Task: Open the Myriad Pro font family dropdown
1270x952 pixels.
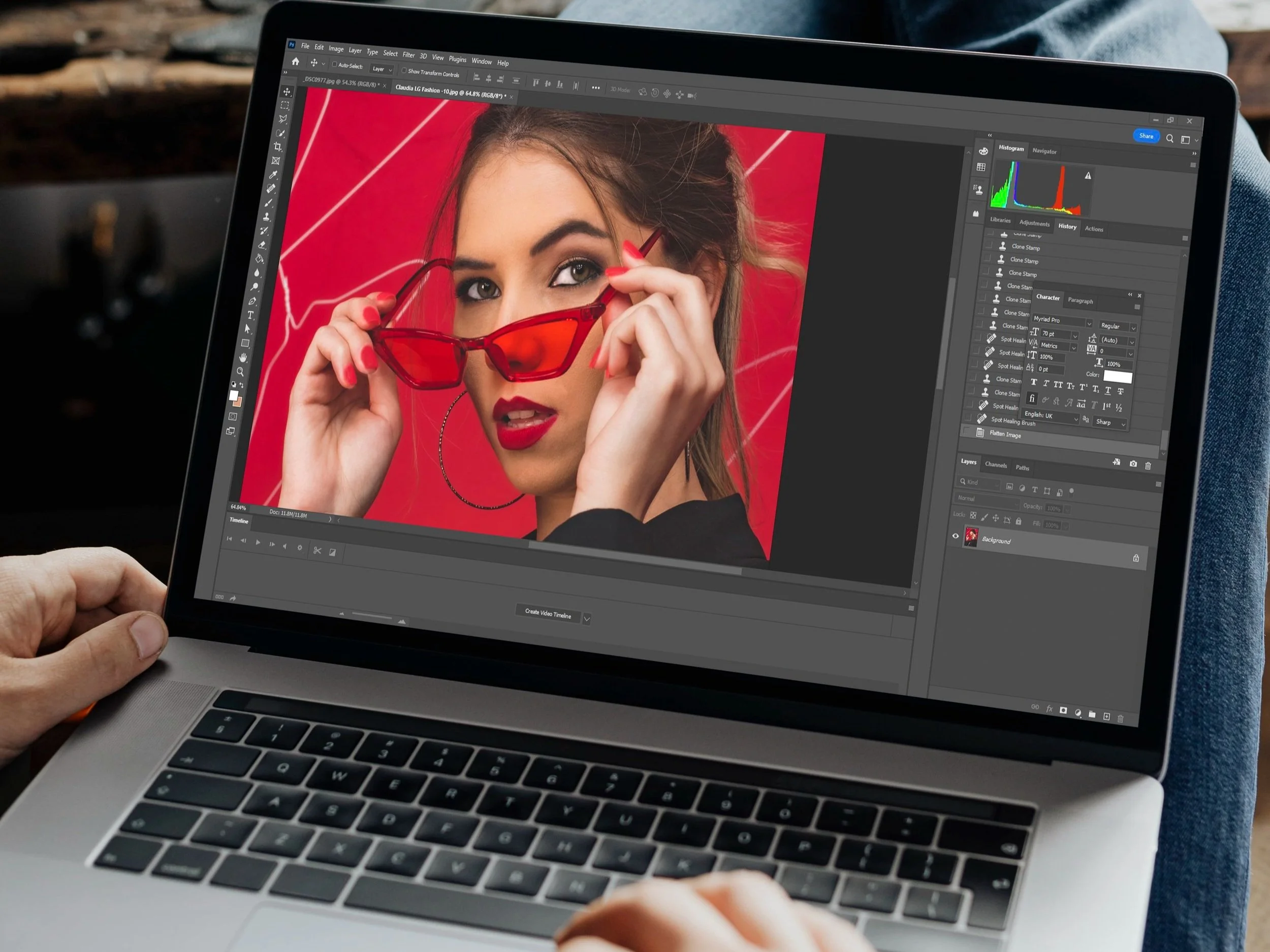Action: [1062, 320]
